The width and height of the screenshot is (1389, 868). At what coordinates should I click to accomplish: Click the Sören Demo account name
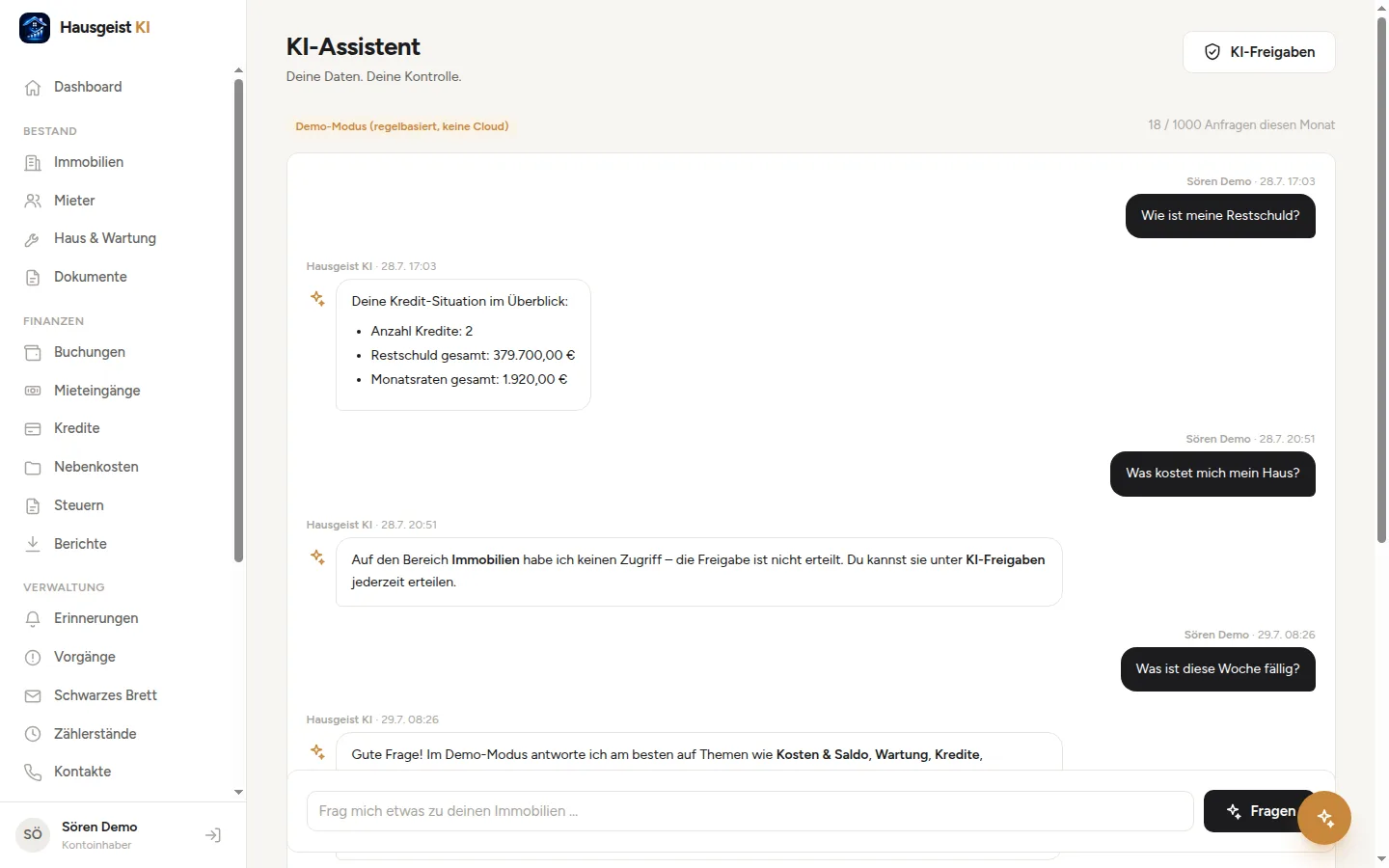[99, 827]
